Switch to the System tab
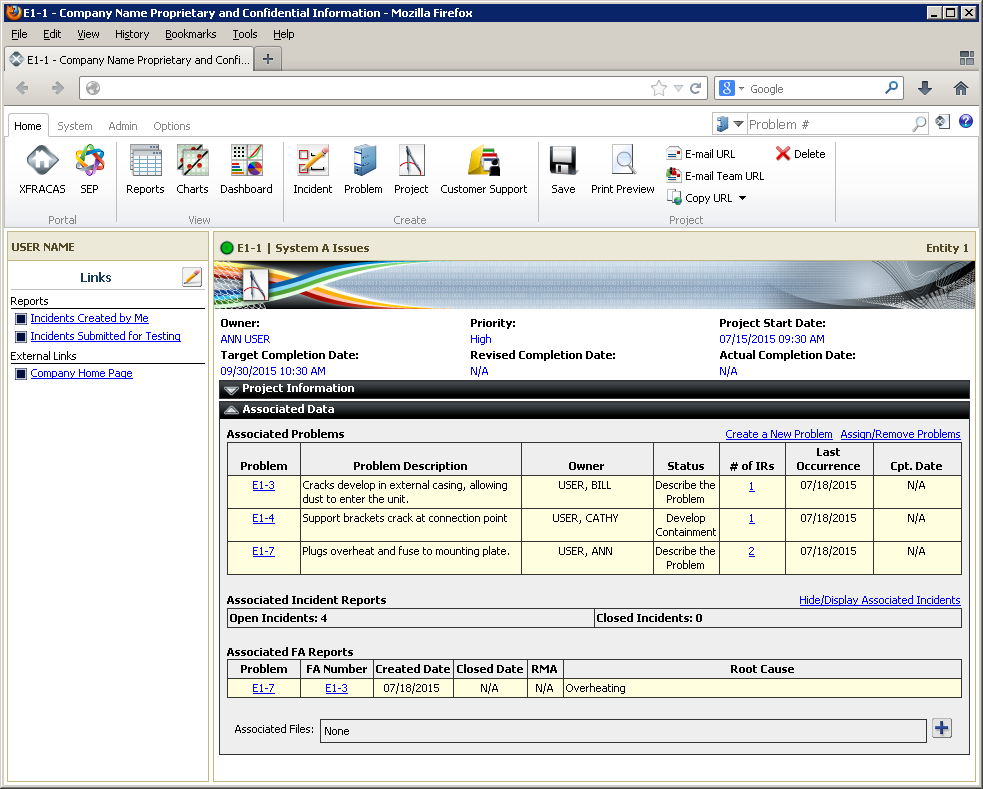Screen dimensions: 983x789 74,126
